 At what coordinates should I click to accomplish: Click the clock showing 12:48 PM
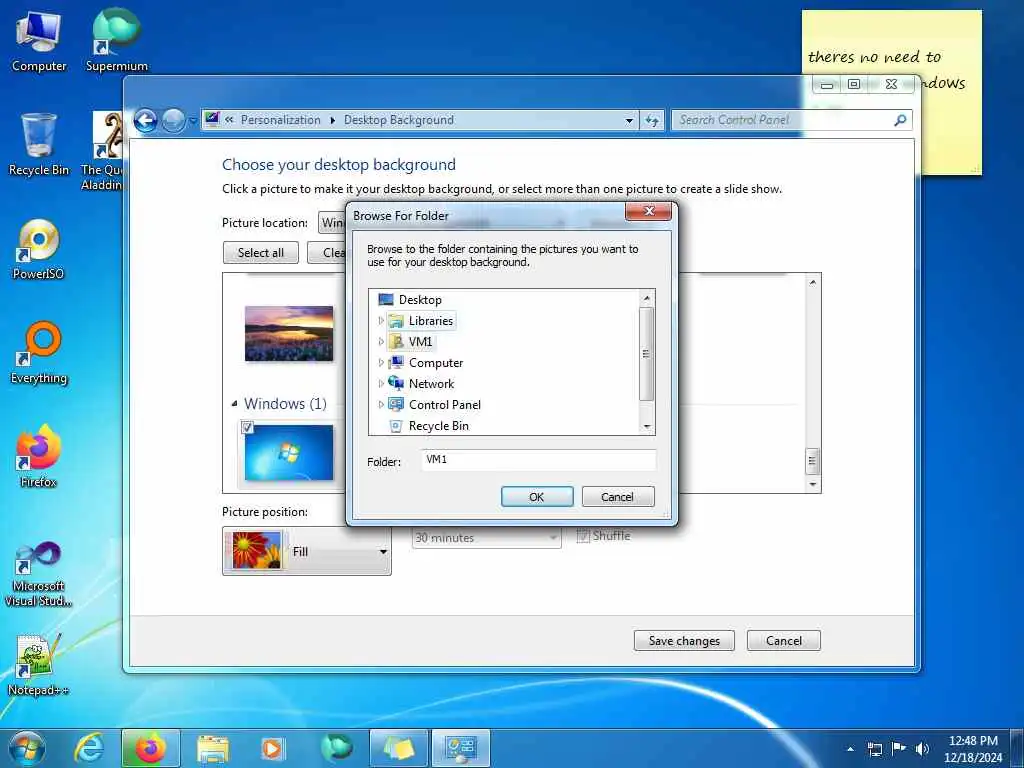pyautogui.click(x=973, y=741)
